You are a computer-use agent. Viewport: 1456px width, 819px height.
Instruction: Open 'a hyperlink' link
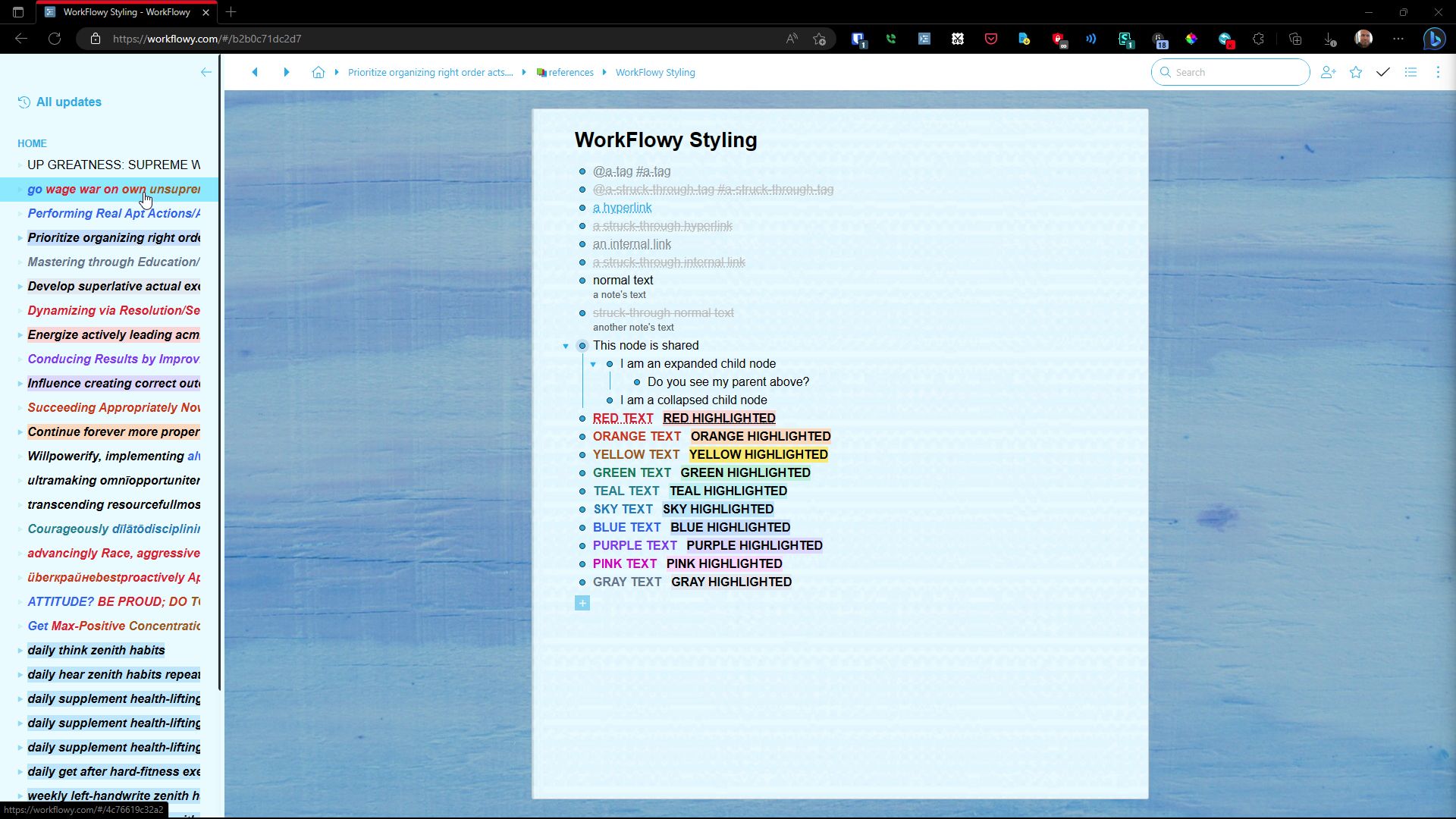[622, 208]
